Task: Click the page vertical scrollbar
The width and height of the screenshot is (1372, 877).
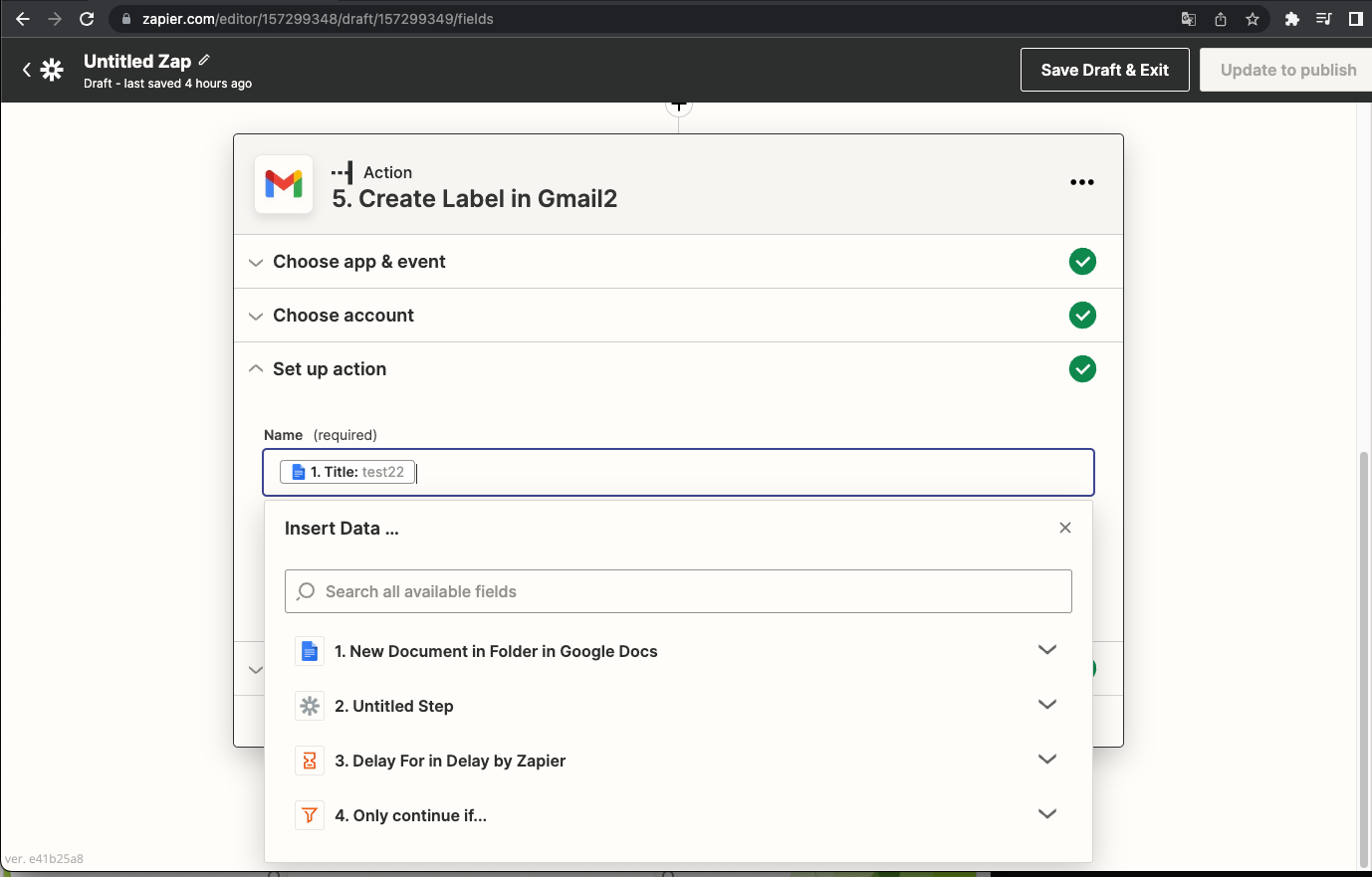Action: tap(1364, 659)
